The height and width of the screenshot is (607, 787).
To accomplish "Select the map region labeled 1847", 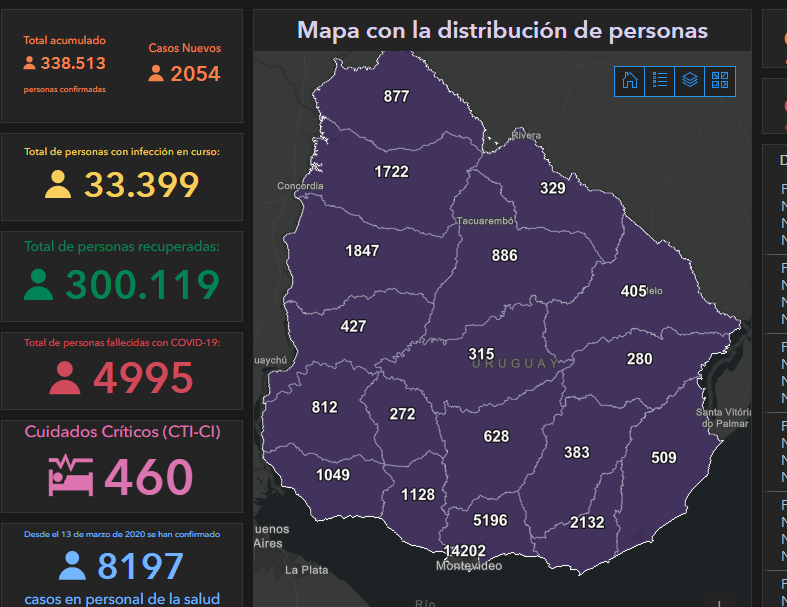I will 362,251.
